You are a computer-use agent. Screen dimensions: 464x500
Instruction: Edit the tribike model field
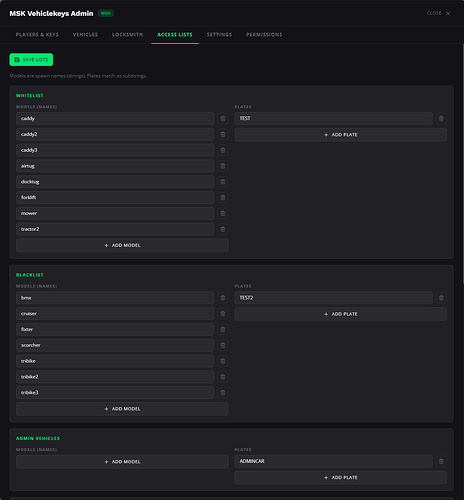coord(115,361)
